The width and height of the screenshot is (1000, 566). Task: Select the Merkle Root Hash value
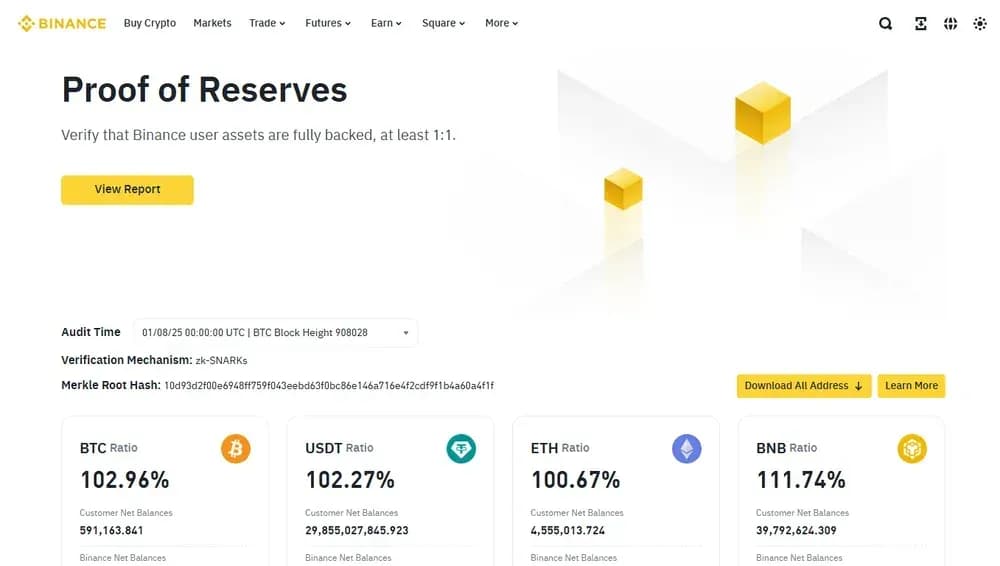click(329, 385)
